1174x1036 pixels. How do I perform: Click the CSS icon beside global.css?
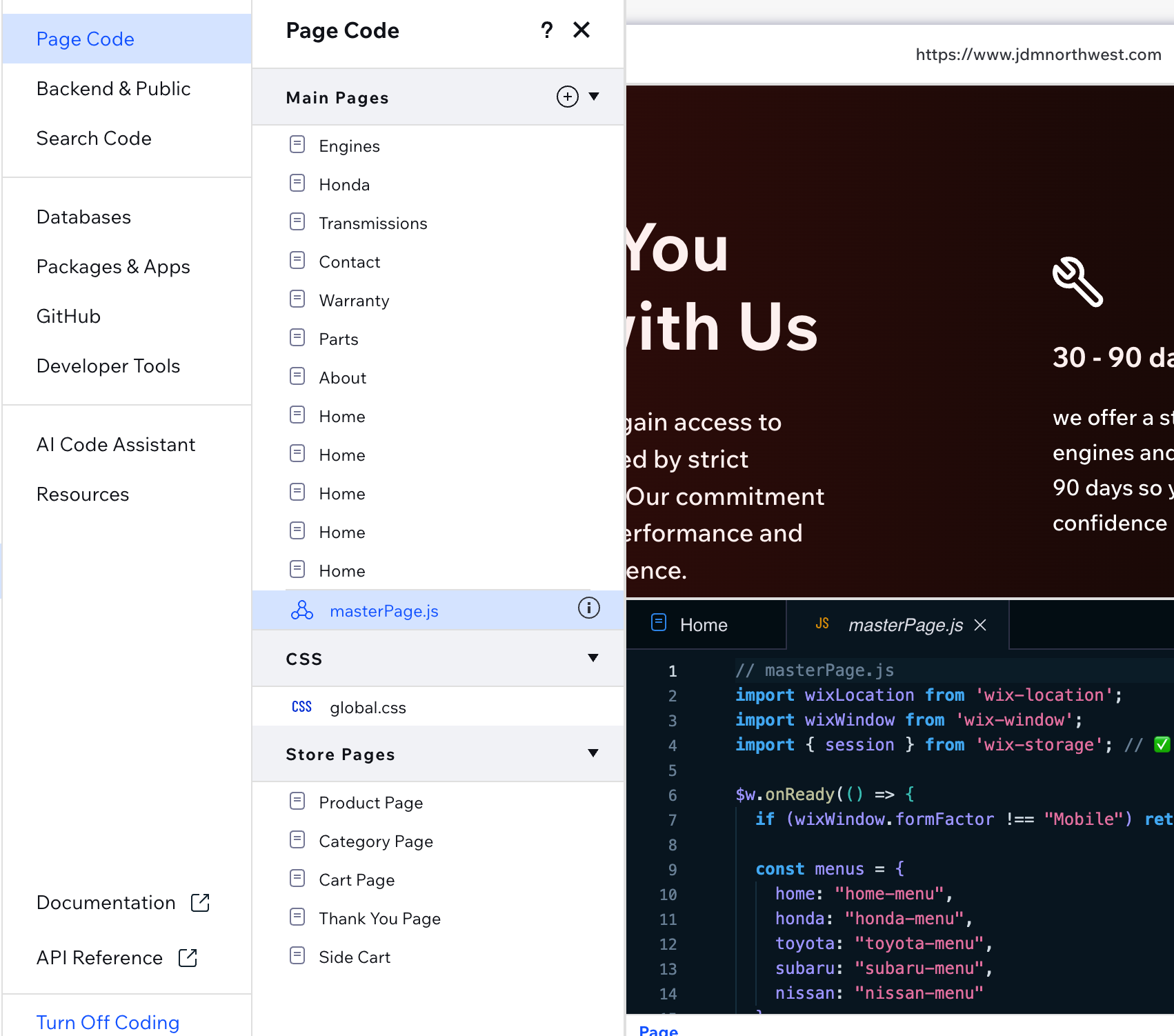(x=301, y=706)
